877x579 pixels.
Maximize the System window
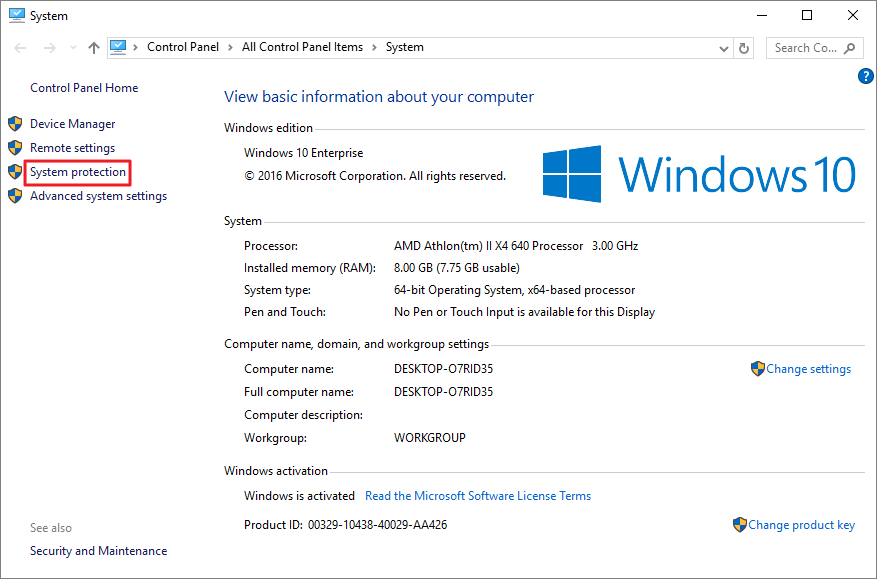click(x=807, y=16)
